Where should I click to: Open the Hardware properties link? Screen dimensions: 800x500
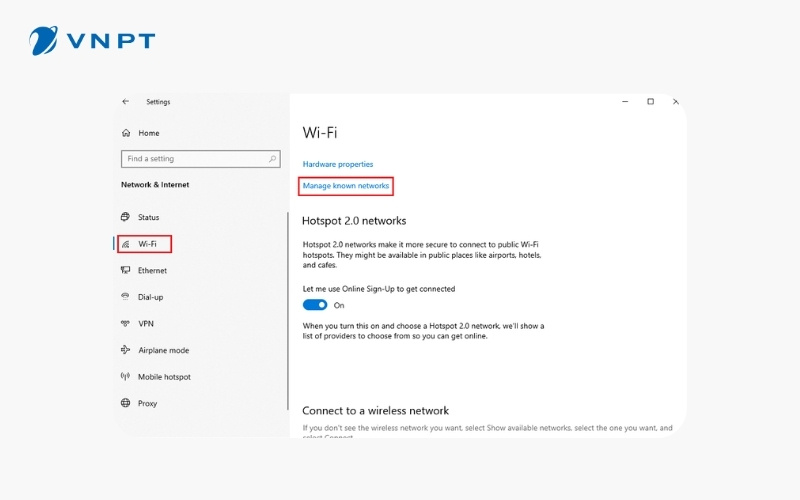tap(338, 164)
